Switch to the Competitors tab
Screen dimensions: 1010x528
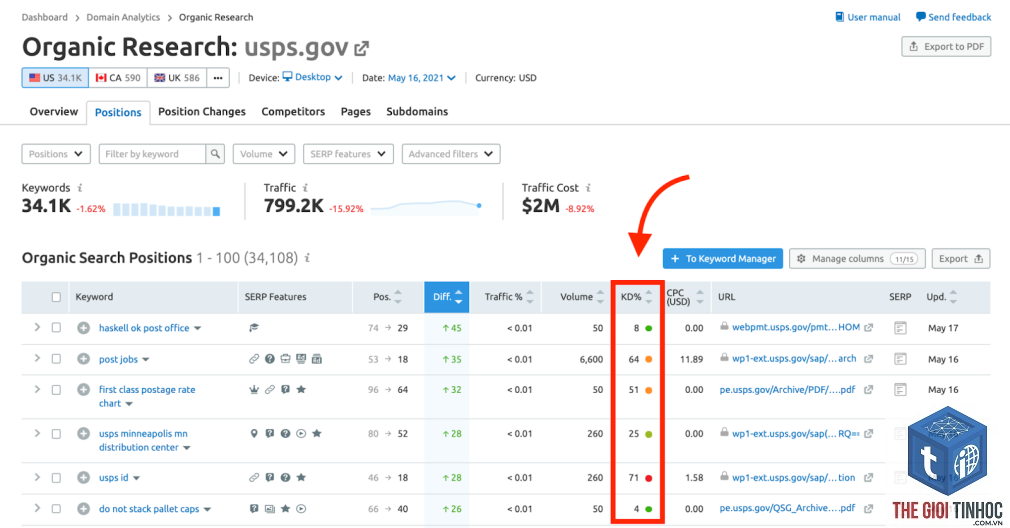(x=293, y=111)
